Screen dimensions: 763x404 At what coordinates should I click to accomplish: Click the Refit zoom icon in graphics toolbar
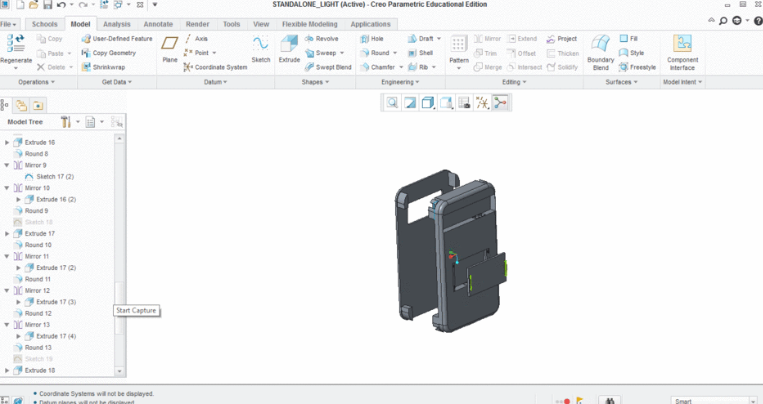point(392,102)
